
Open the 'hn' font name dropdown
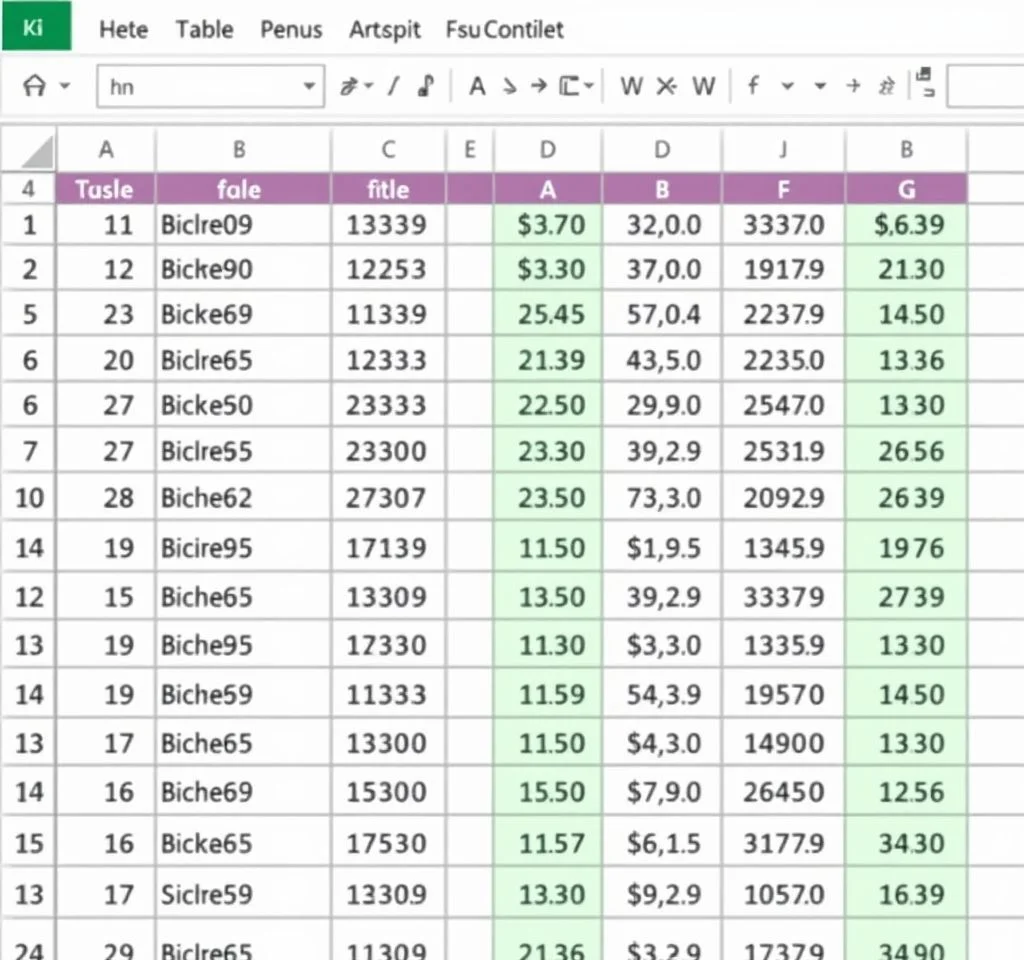tap(309, 87)
